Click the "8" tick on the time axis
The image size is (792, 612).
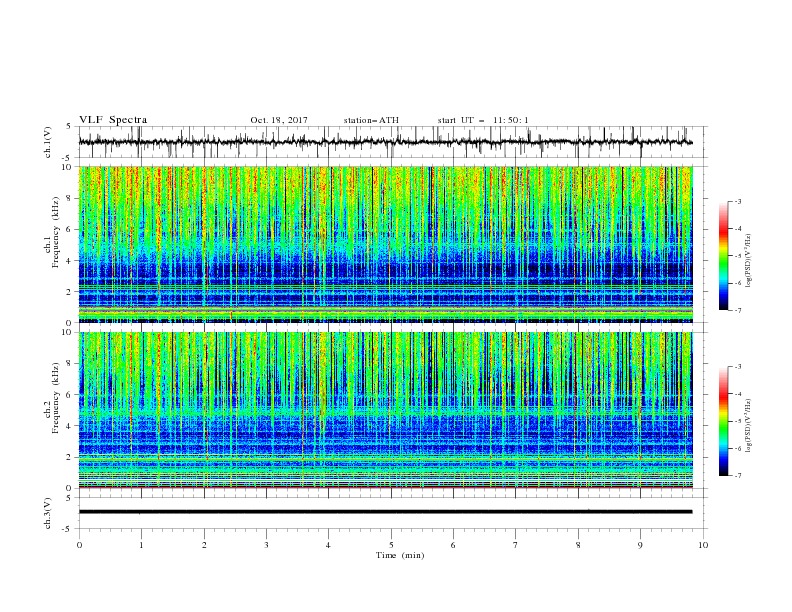[x=578, y=545]
